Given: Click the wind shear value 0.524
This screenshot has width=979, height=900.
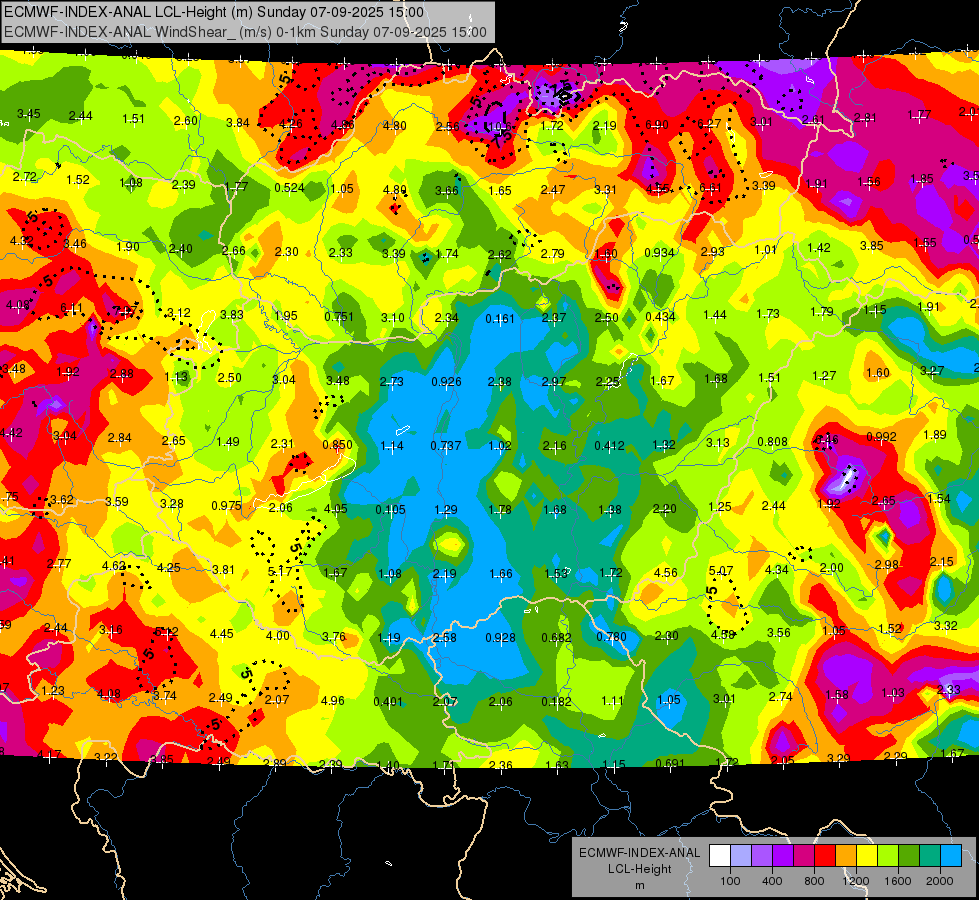Looking at the screenshot, I should click(x=289, y=187).
